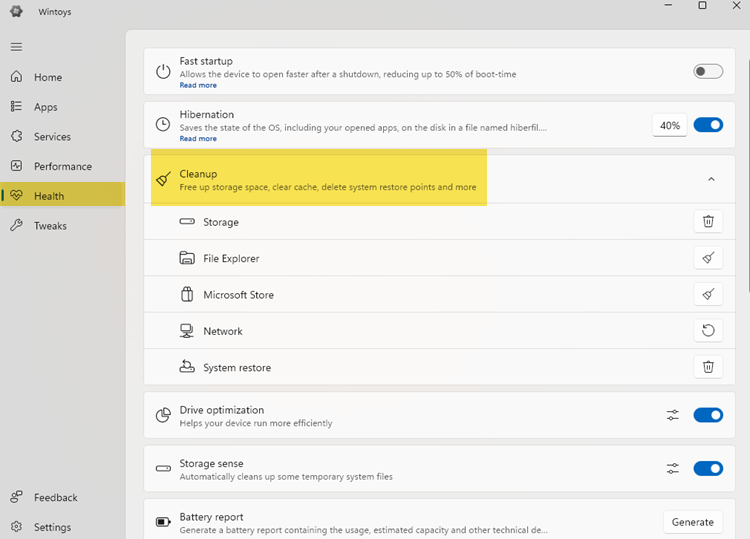Screen dimensions: 750x539
Task: Click the File Explorer cleanup broom icon
Action: [x=708, y=258]
